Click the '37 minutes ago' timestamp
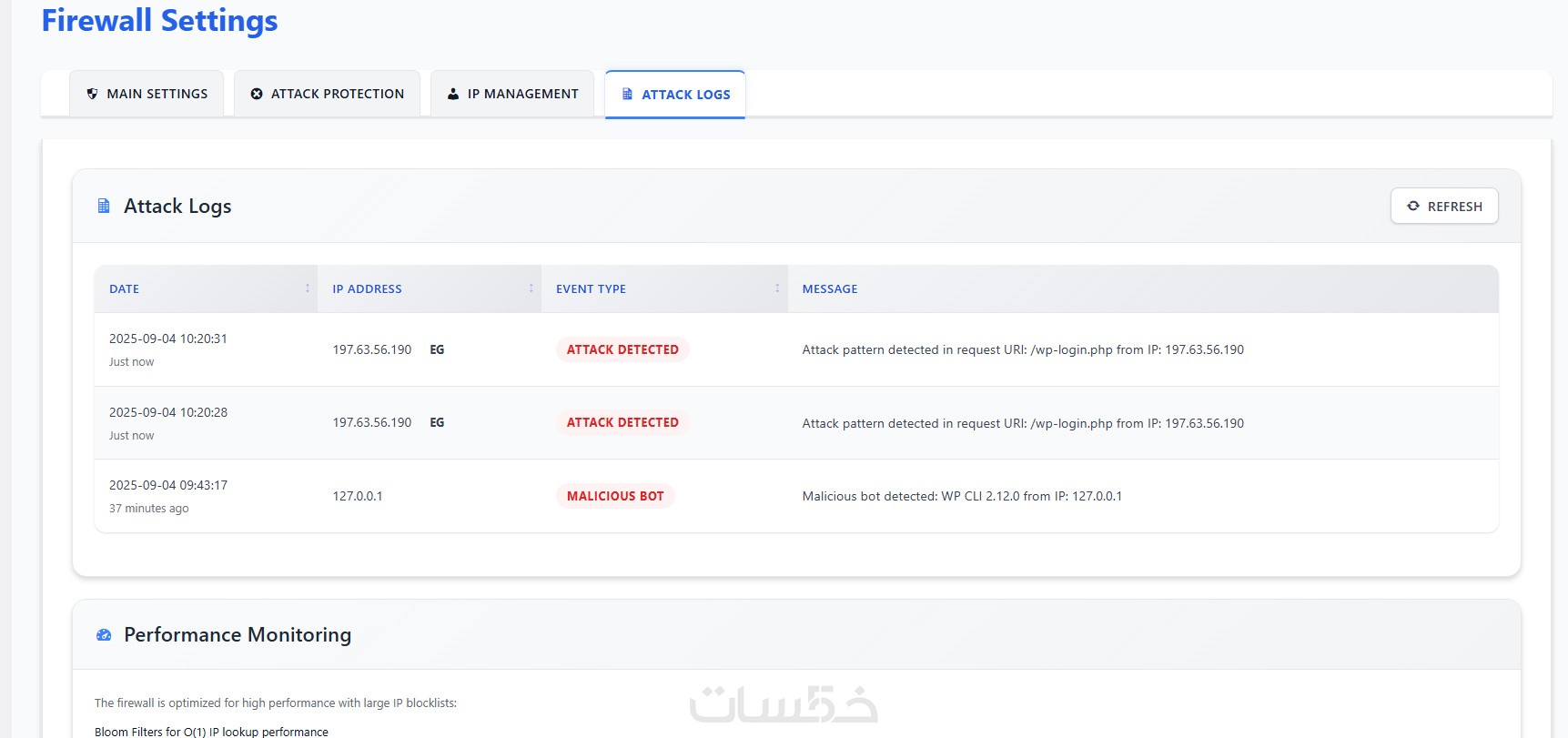The image size is (1568, 738). click(149, 509)
